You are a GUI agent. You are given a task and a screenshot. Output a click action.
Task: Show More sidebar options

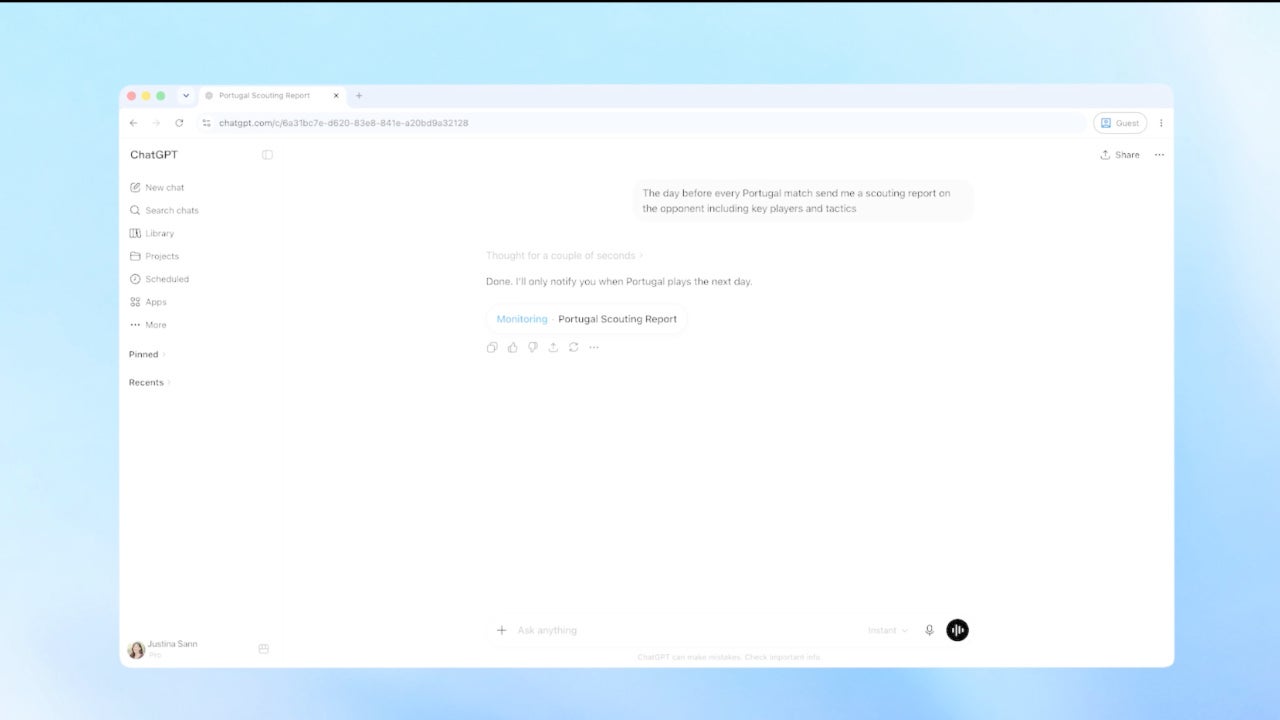148,325
